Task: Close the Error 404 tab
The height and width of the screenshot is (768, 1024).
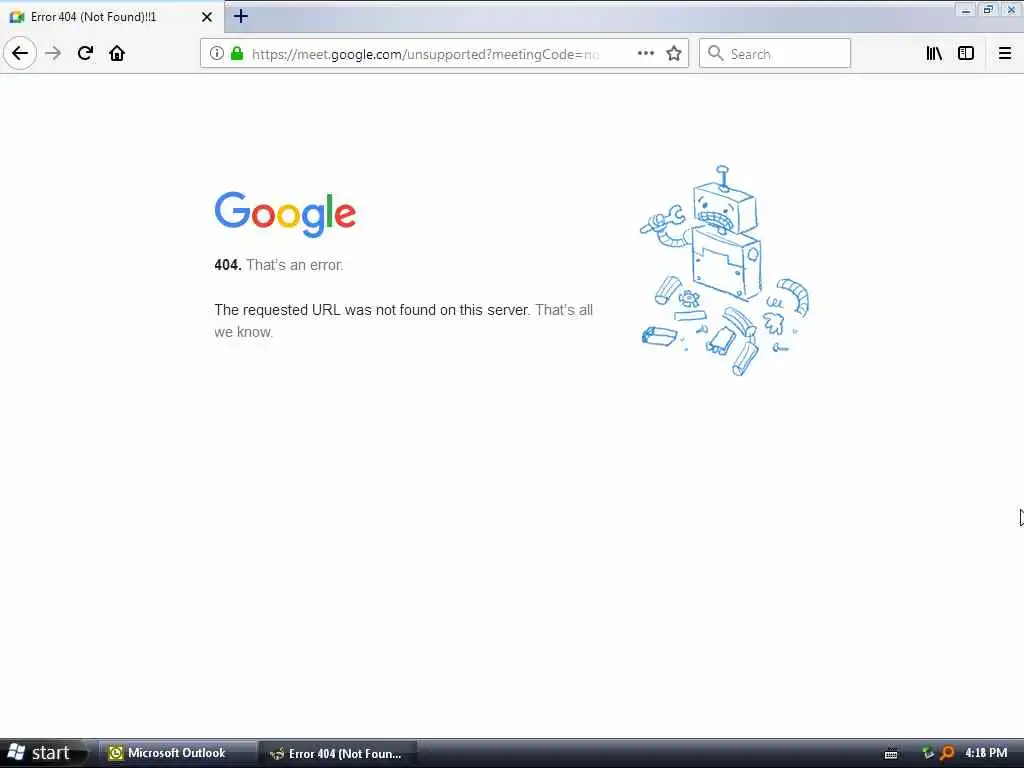Action: click(207, 17)
